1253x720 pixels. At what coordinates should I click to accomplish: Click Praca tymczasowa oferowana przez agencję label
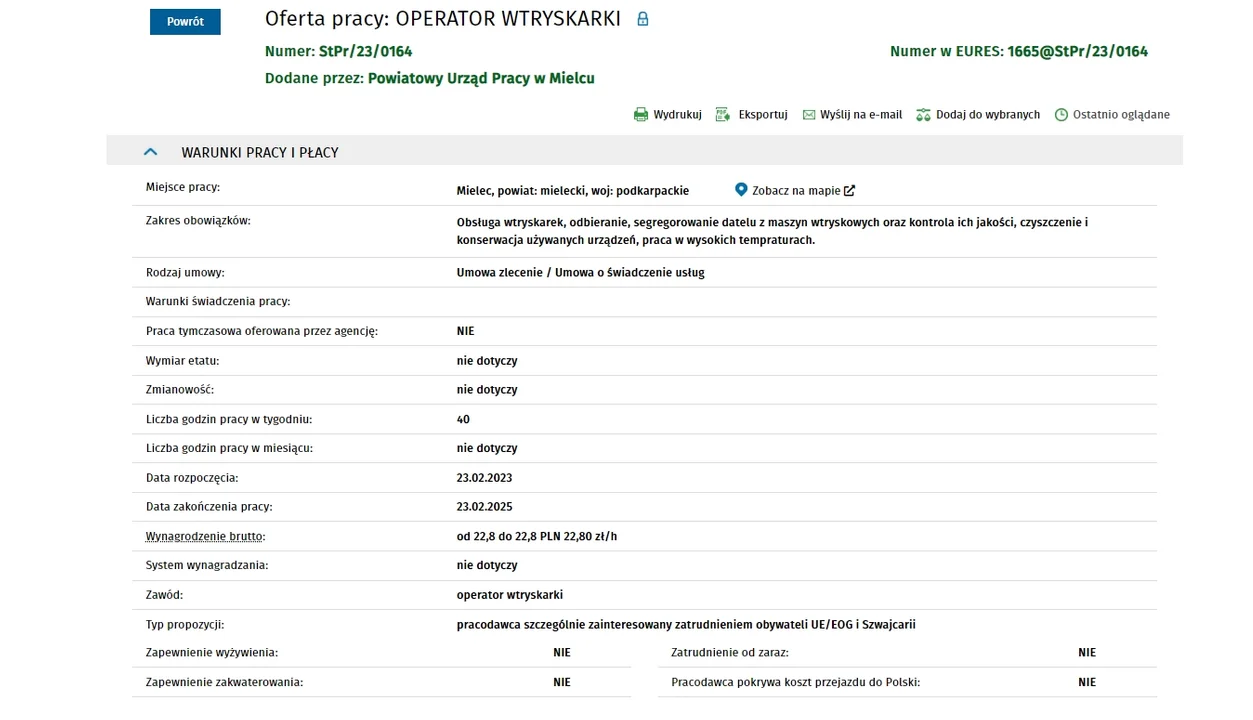[262, 331]
